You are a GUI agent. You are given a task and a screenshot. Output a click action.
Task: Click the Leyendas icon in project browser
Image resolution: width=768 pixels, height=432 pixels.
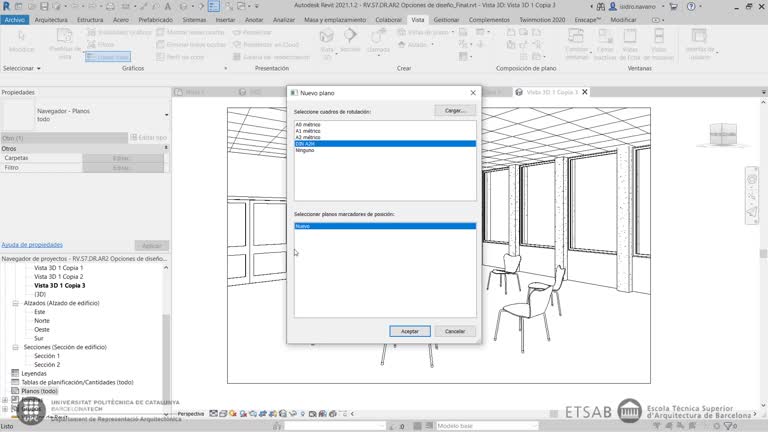click(x=15, y=373)
